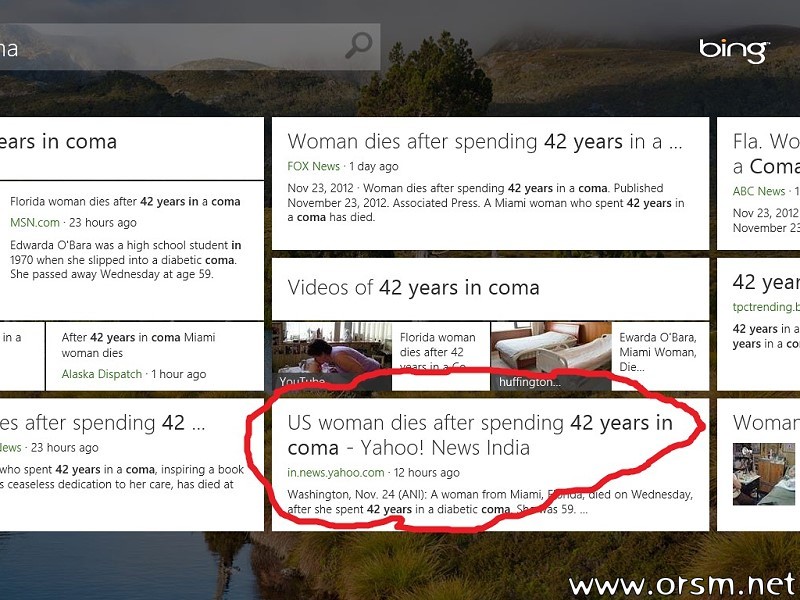Open "Videos of 42 years in coma" heading
Image resolution: width=800 pixels, height=600 pixels.
(413, 288)
